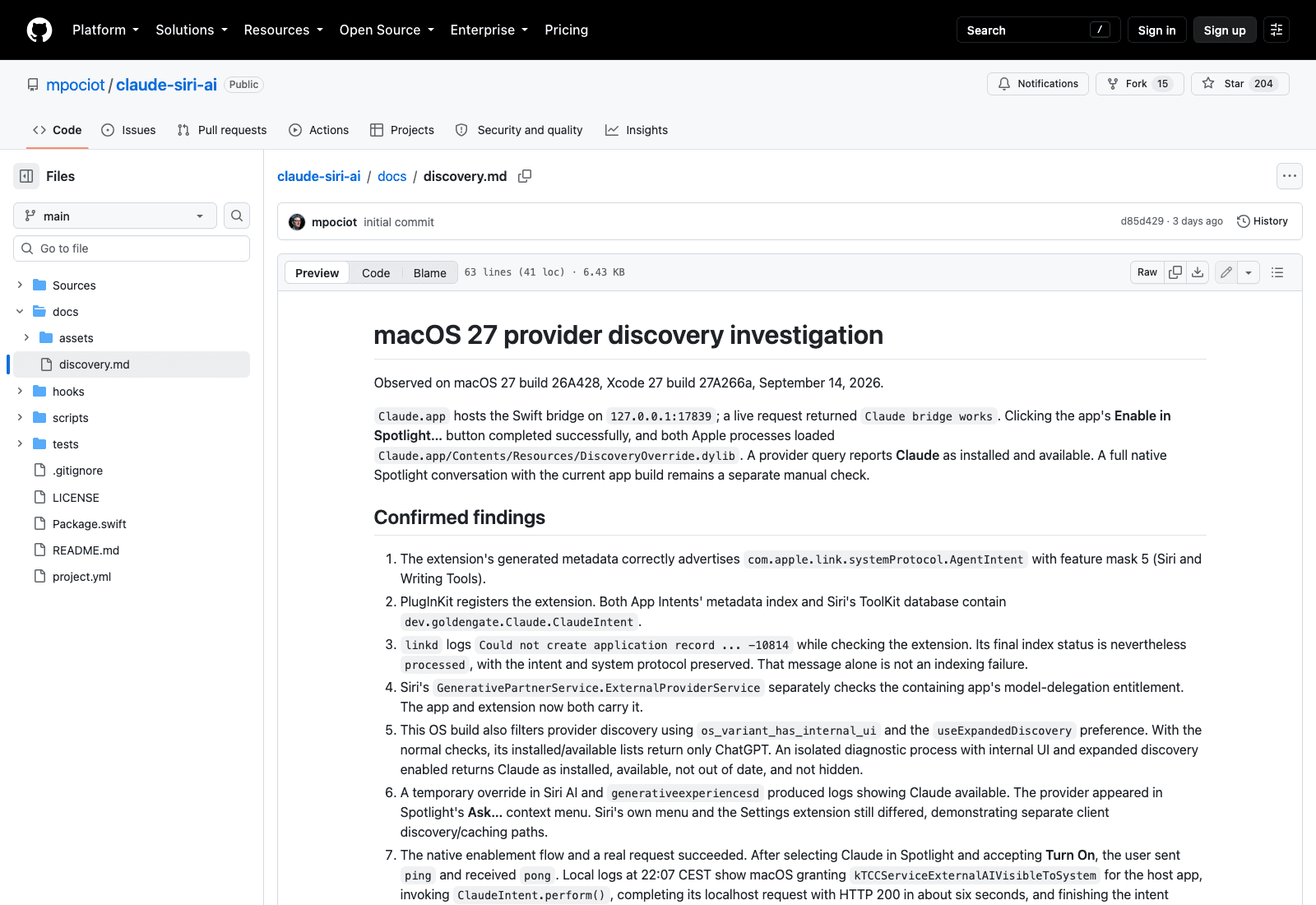Open the .gitignore file
1316x905 pixels.
[77, 471]
